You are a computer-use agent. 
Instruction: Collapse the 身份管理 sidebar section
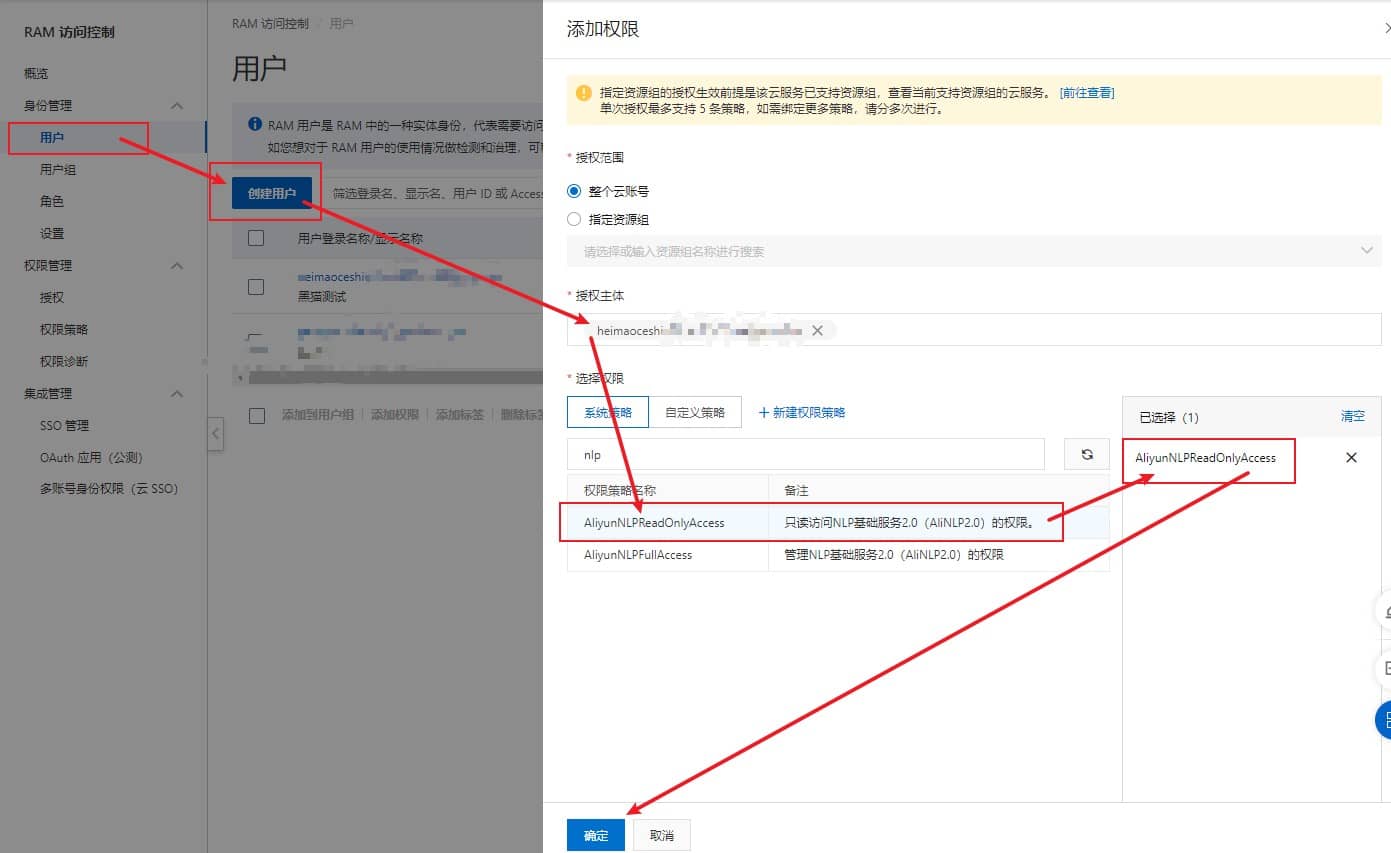click(x=177, y=106)
